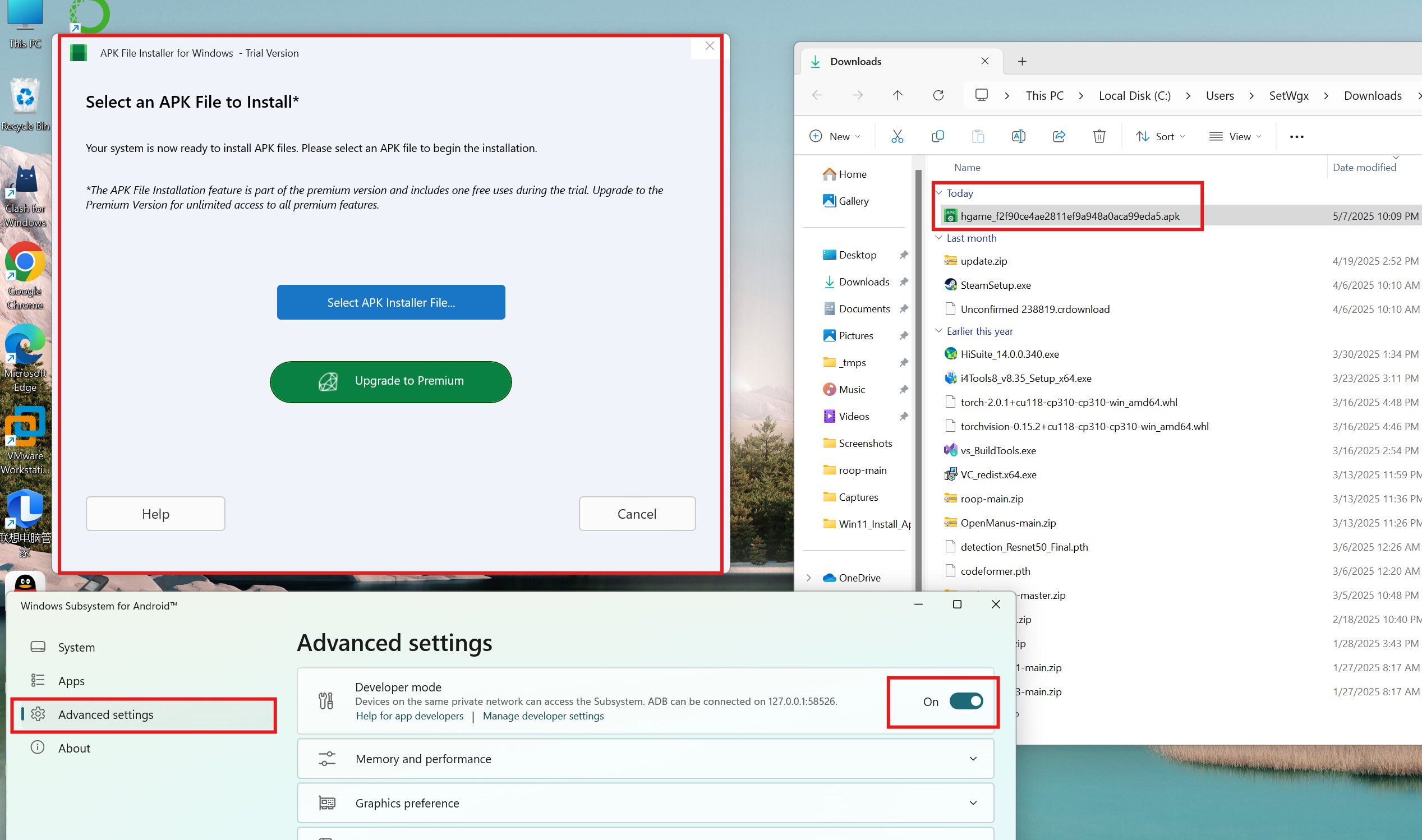Click Local Disk (C:) breadcrumb

click(x=1134, y=96)
